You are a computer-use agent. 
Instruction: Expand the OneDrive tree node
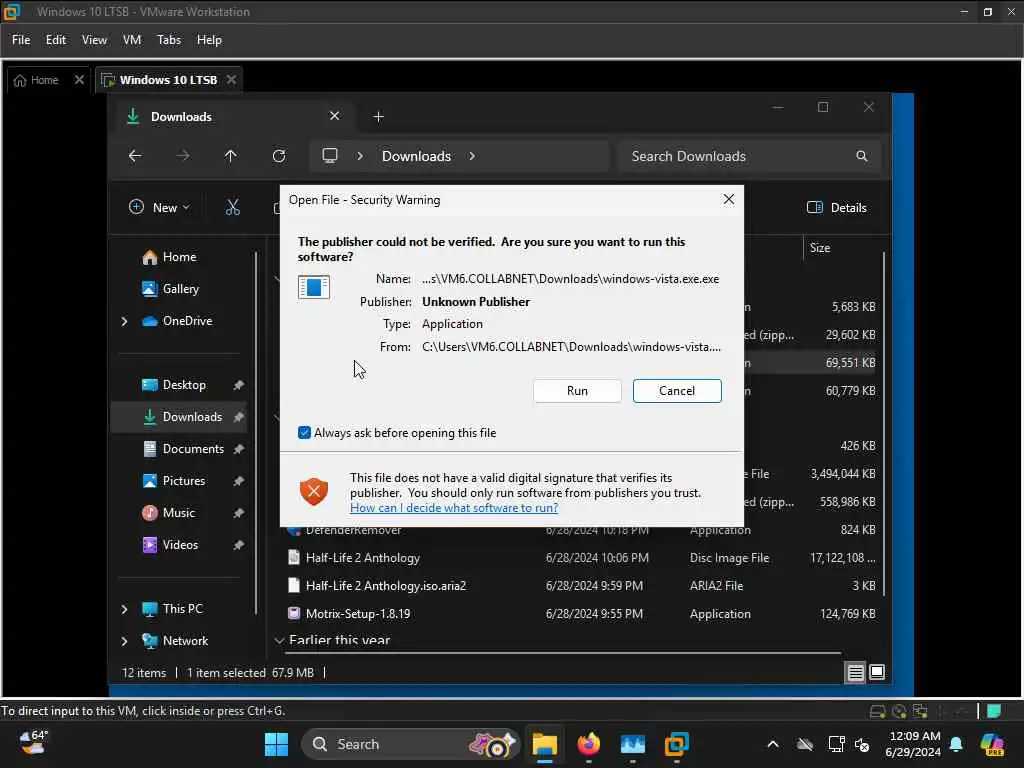tap(124, 321)
